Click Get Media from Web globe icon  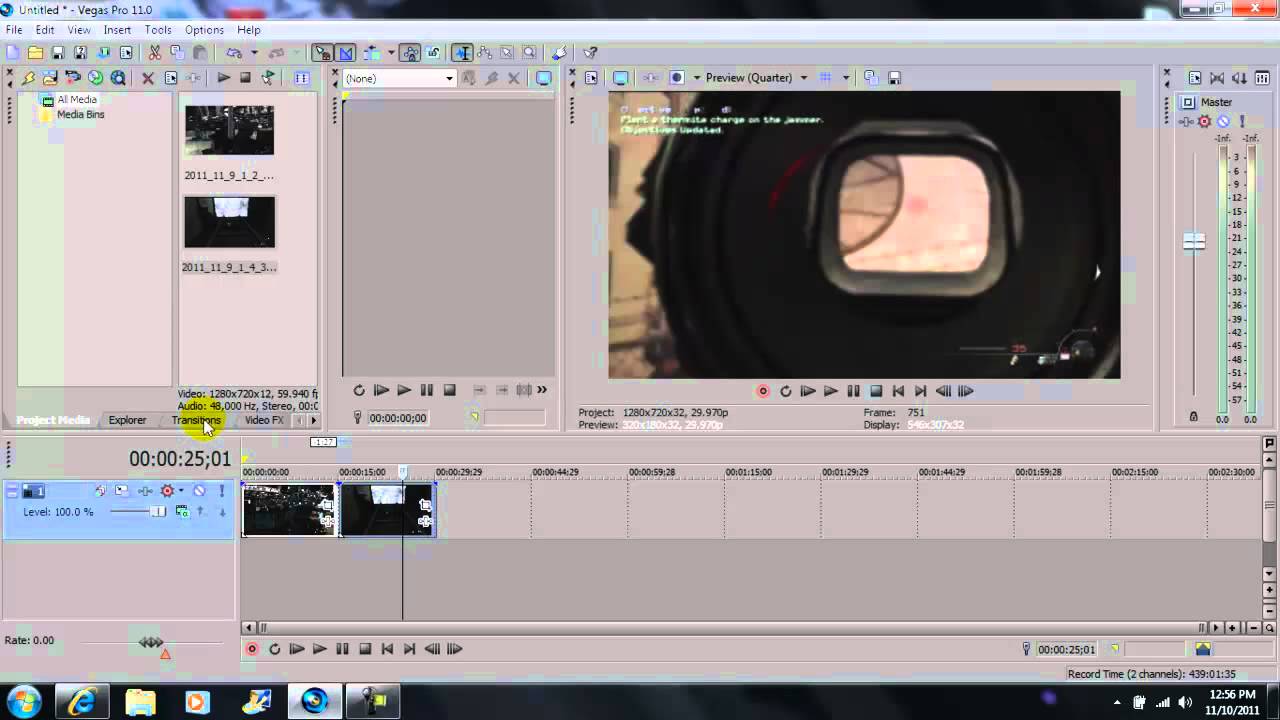tap(95, 78)
